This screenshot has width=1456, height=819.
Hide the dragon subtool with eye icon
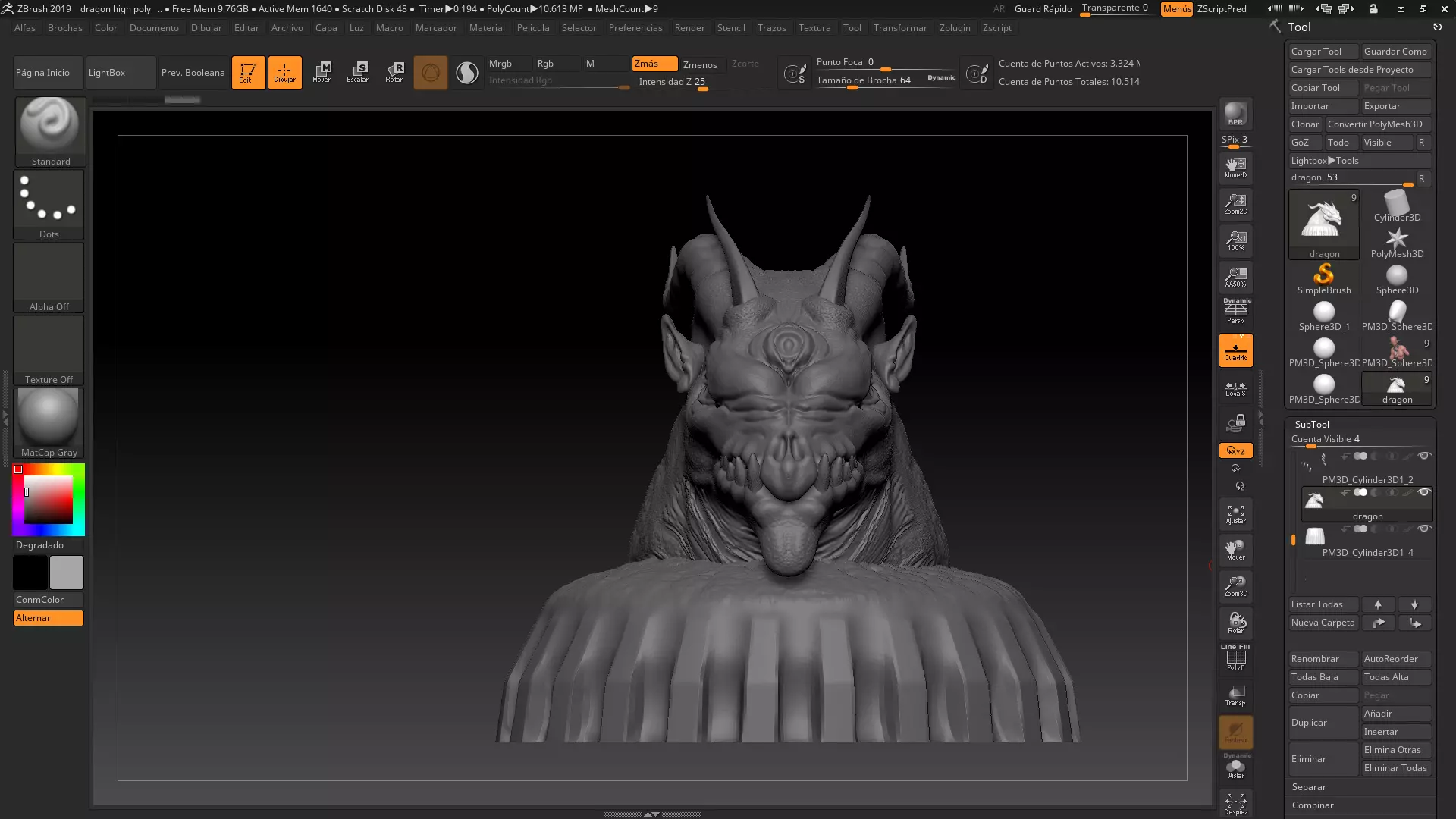[x=1424, y=493]
